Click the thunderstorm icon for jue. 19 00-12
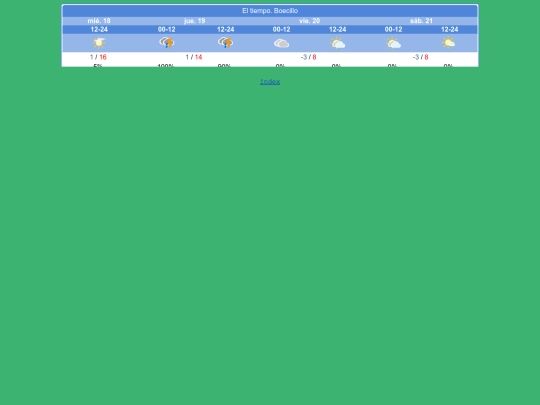This screenshot has width=540, height=405. pyautogui.click(x=167, y=43)
